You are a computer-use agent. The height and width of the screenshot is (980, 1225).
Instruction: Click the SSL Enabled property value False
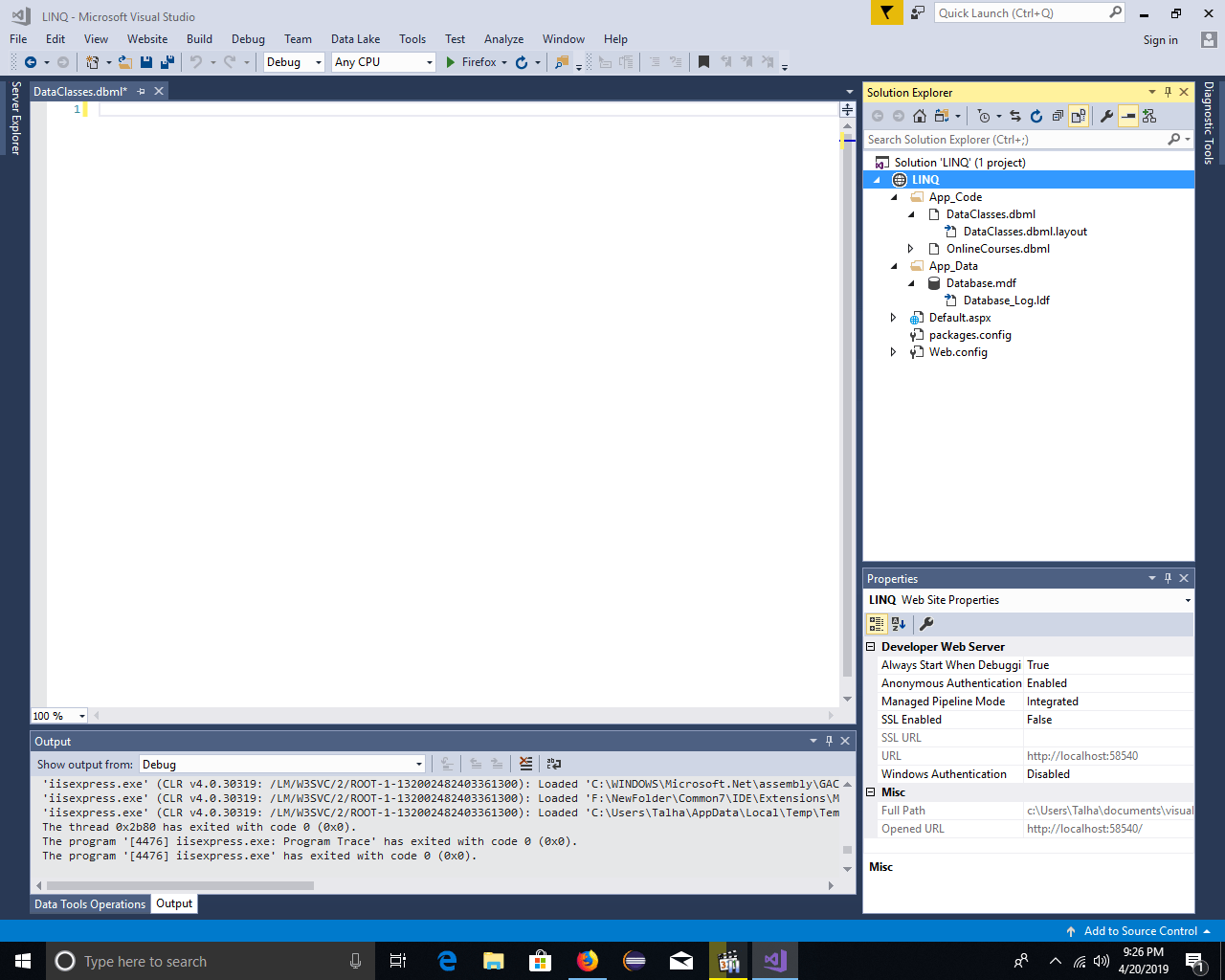(x=1109, y=720)
